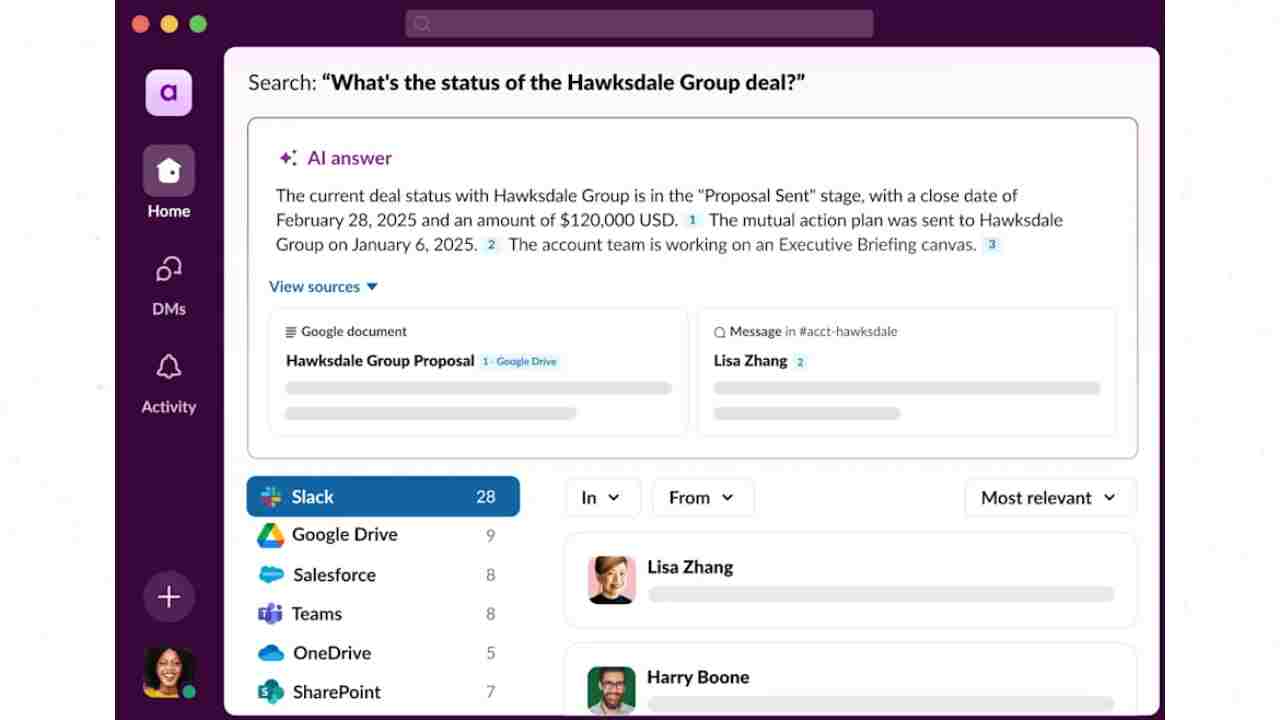Screen dimensions: 1280x720
Task: Create new item with the plus button
Action: [168, 596]
